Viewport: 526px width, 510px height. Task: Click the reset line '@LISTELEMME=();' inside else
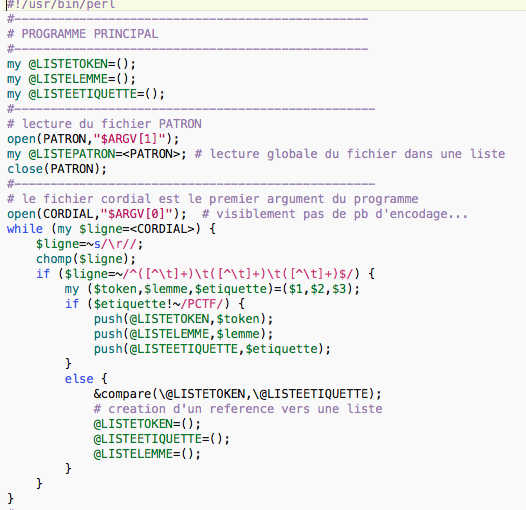(x=147, y=454)
